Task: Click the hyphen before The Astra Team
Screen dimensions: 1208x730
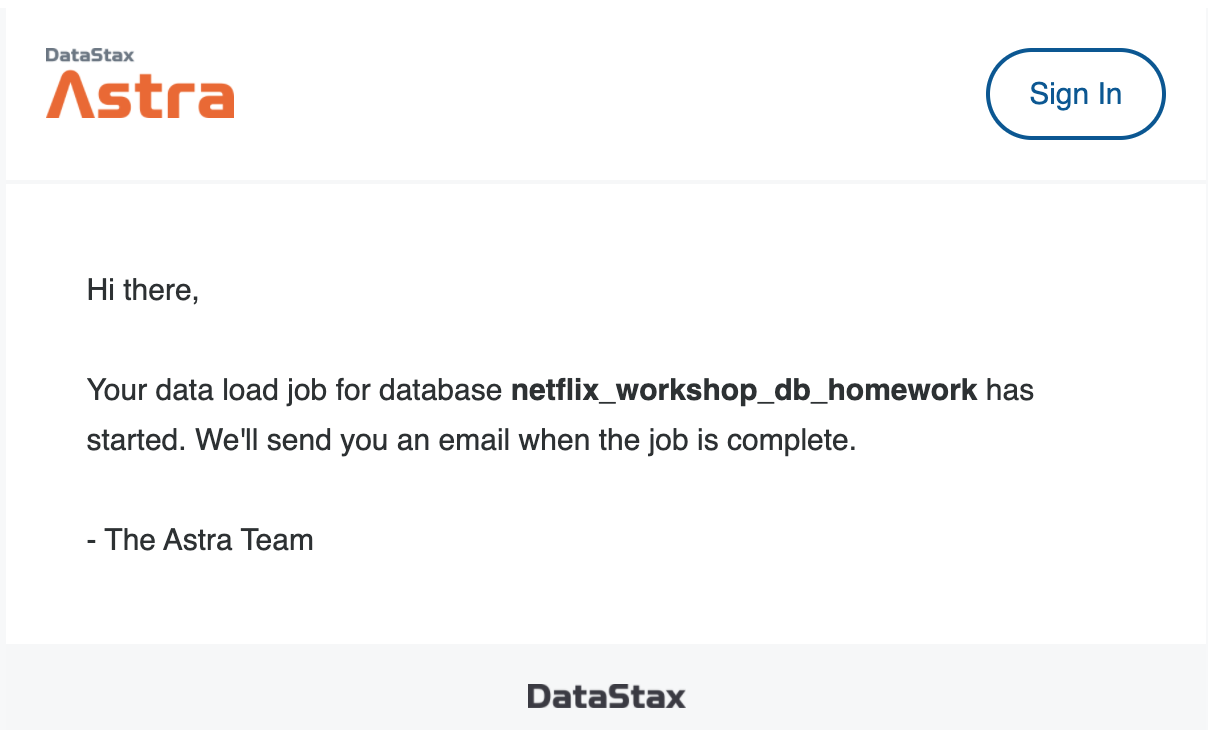Action: pyautogui.click(x=92, y=539)
